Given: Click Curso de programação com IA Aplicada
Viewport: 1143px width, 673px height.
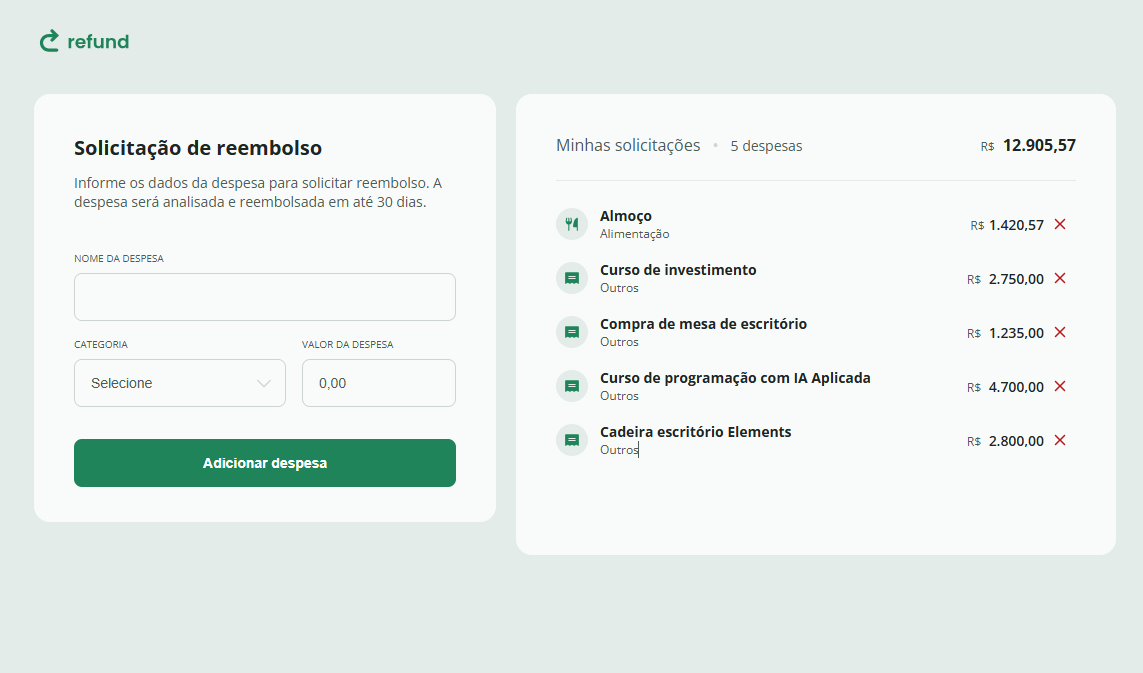Looking at the screenshot, I should point(735,378).
